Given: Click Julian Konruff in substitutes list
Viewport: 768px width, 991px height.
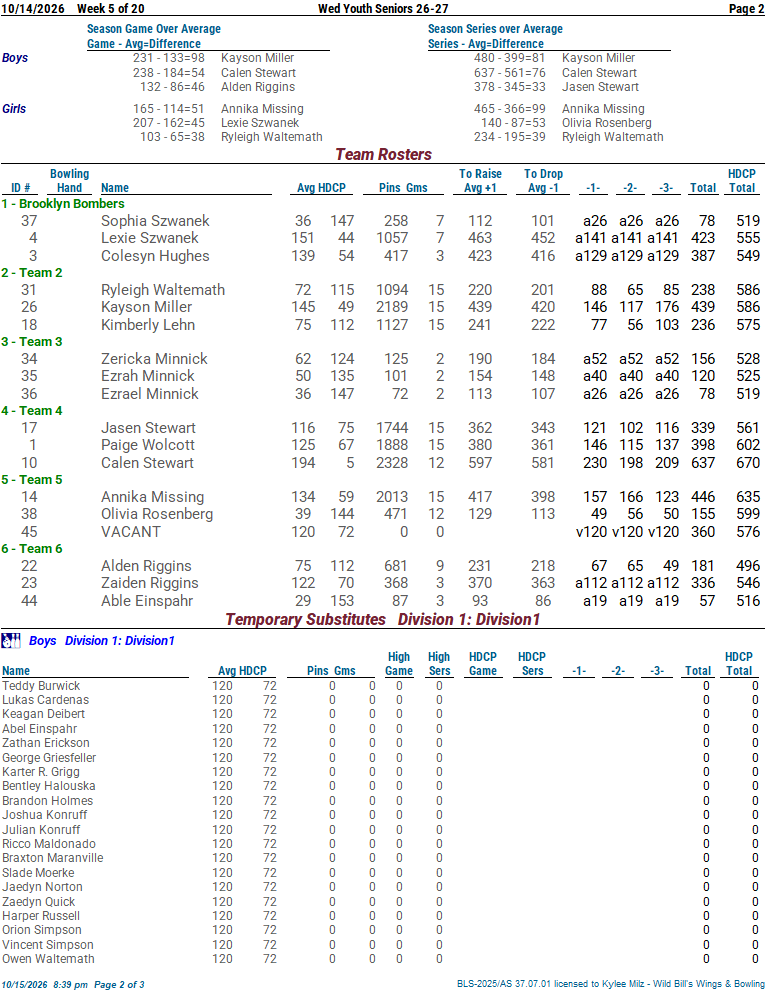Looking at the screenshot, I should coord(41,829).
